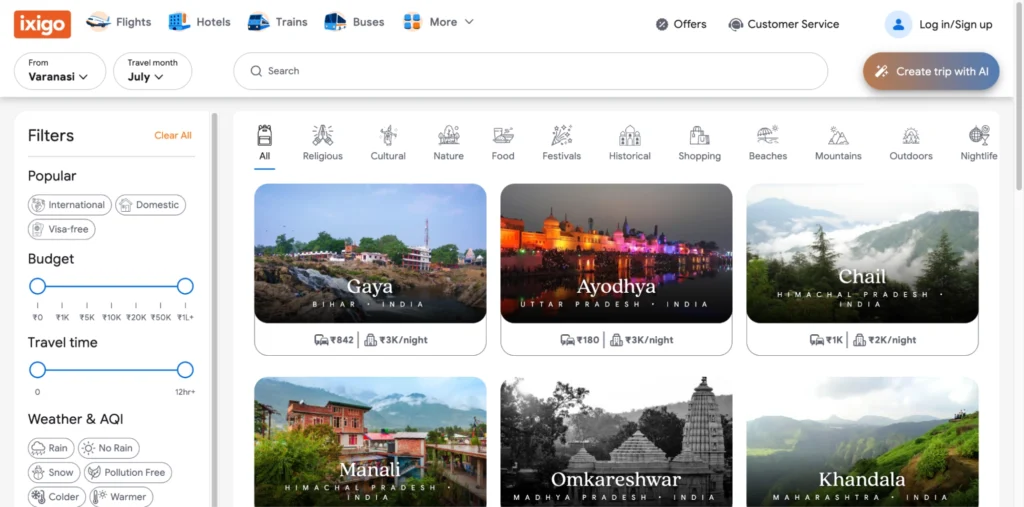This screenshot has height=507, width=1024.
Task: Open the Omkareshwar destination card
Action: [x=616, y=442]
